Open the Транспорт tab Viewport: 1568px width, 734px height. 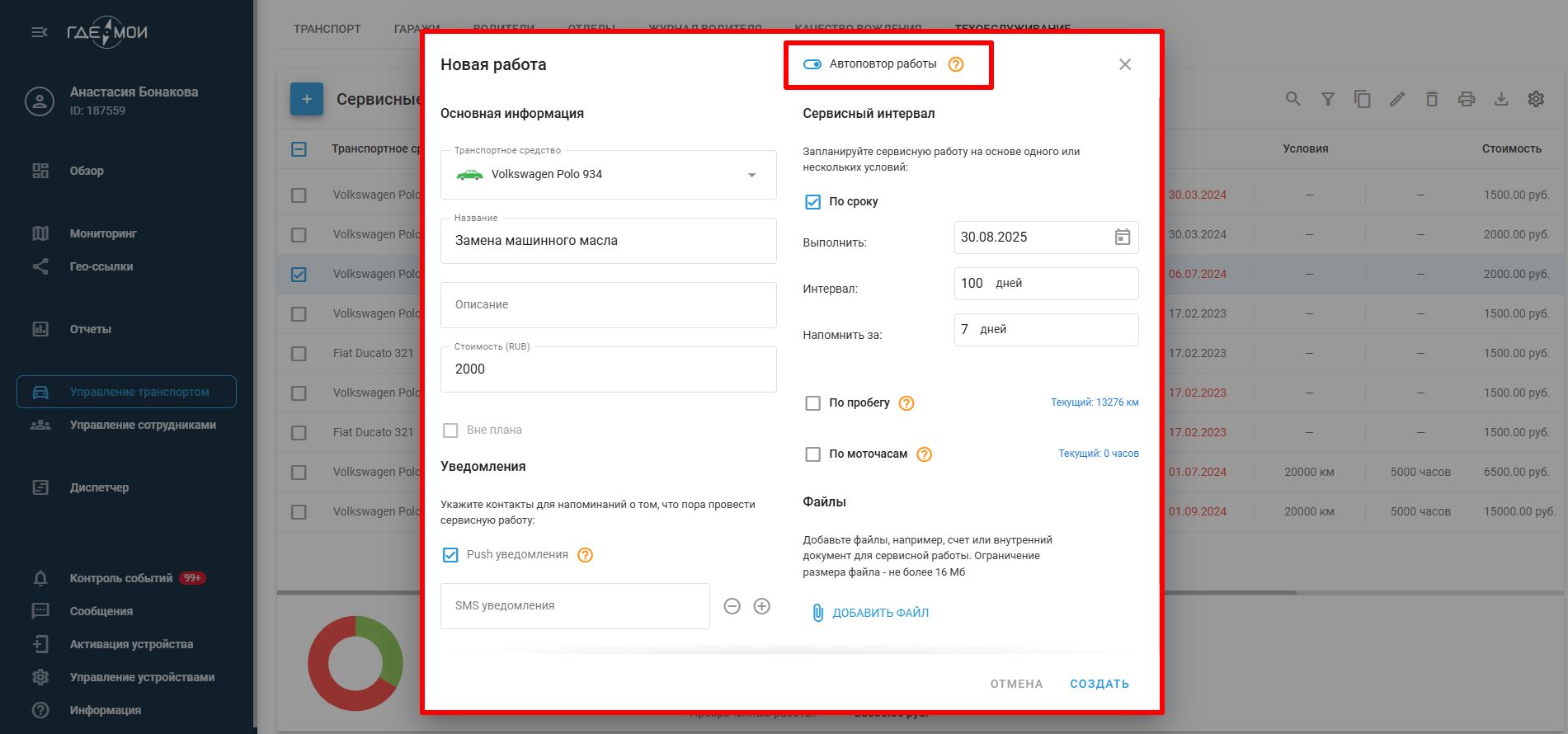[327, 29]
